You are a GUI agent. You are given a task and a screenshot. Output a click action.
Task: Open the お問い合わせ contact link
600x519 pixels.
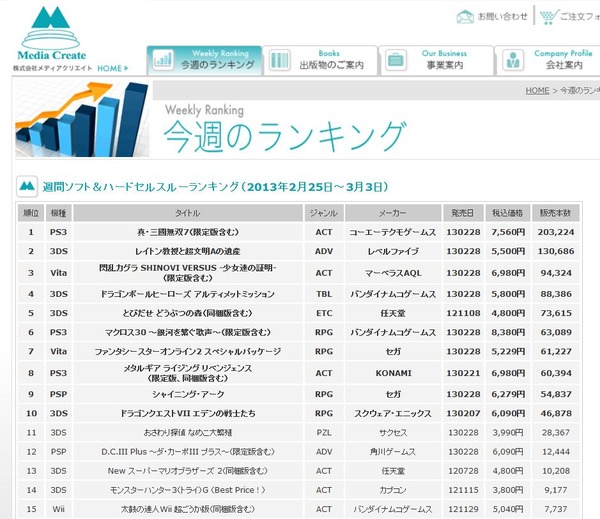pos(502,16)
